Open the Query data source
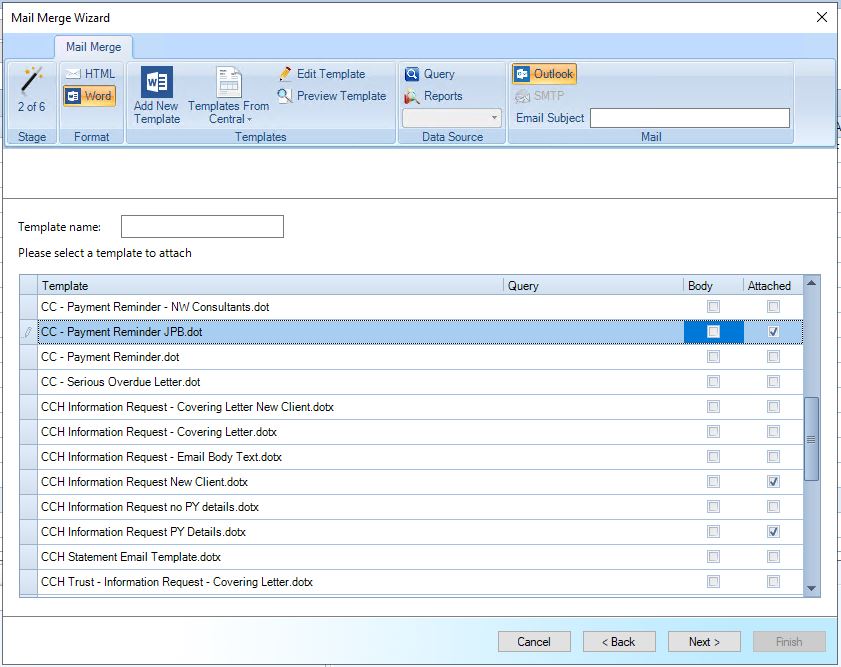This screenshot has width=841, height=667. pyautogui.click(x=430, y=74)
